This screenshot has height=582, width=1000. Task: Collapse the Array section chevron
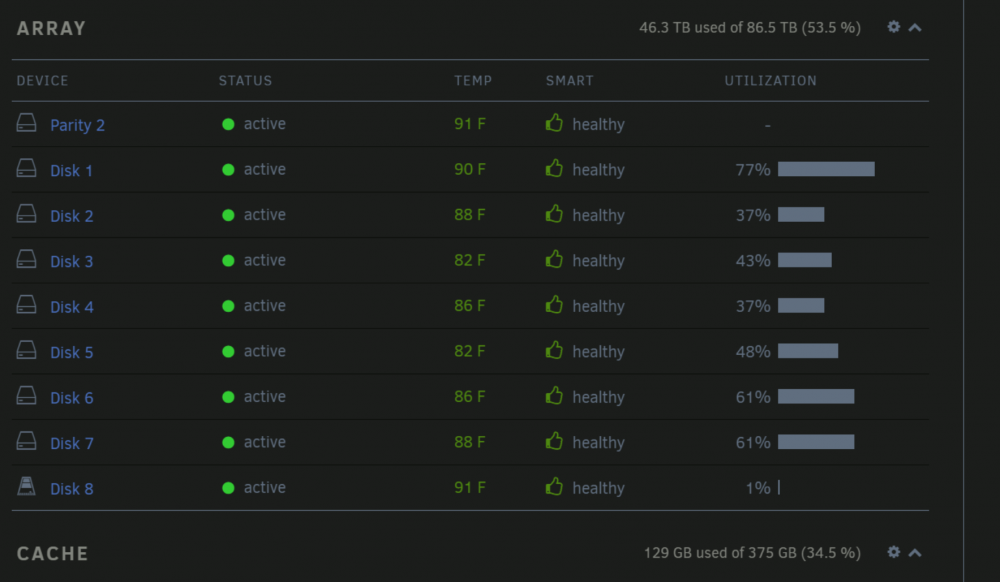click(915, 27)
